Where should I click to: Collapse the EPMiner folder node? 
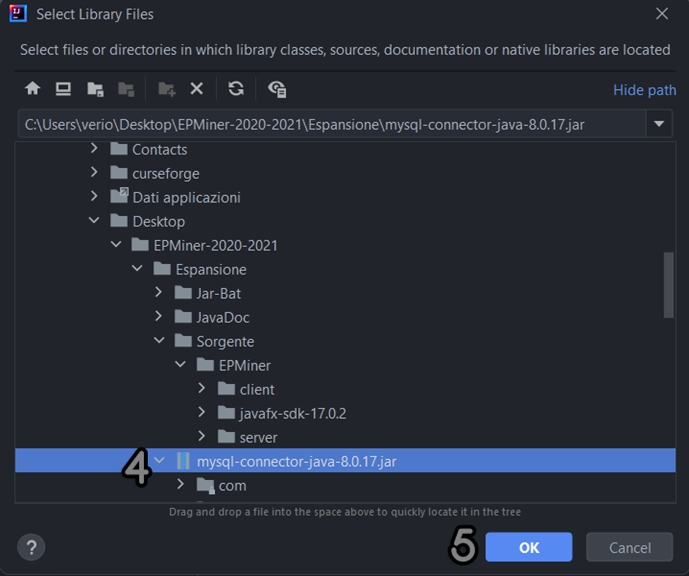pyautogui.click(x=180, y=364)
